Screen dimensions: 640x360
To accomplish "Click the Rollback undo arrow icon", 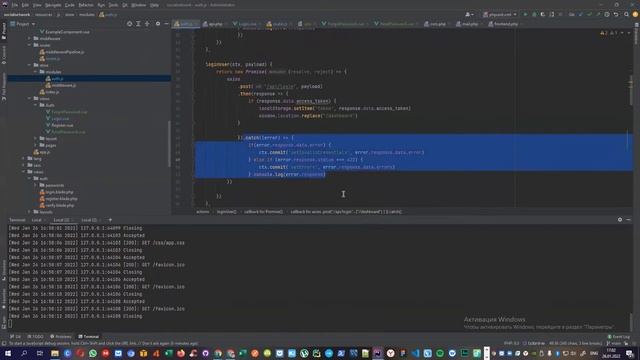I will tap(616, 14).
